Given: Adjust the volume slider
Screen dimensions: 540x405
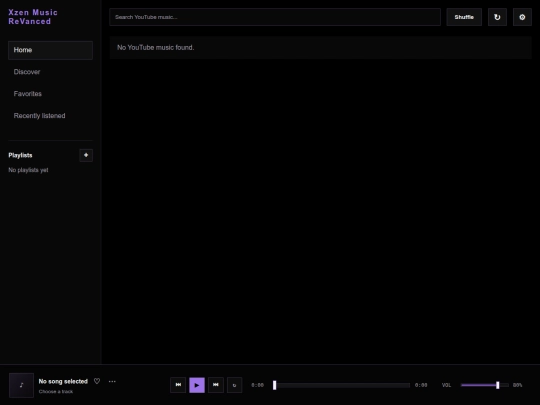Looking at the screenshot, I should point(485,385).
